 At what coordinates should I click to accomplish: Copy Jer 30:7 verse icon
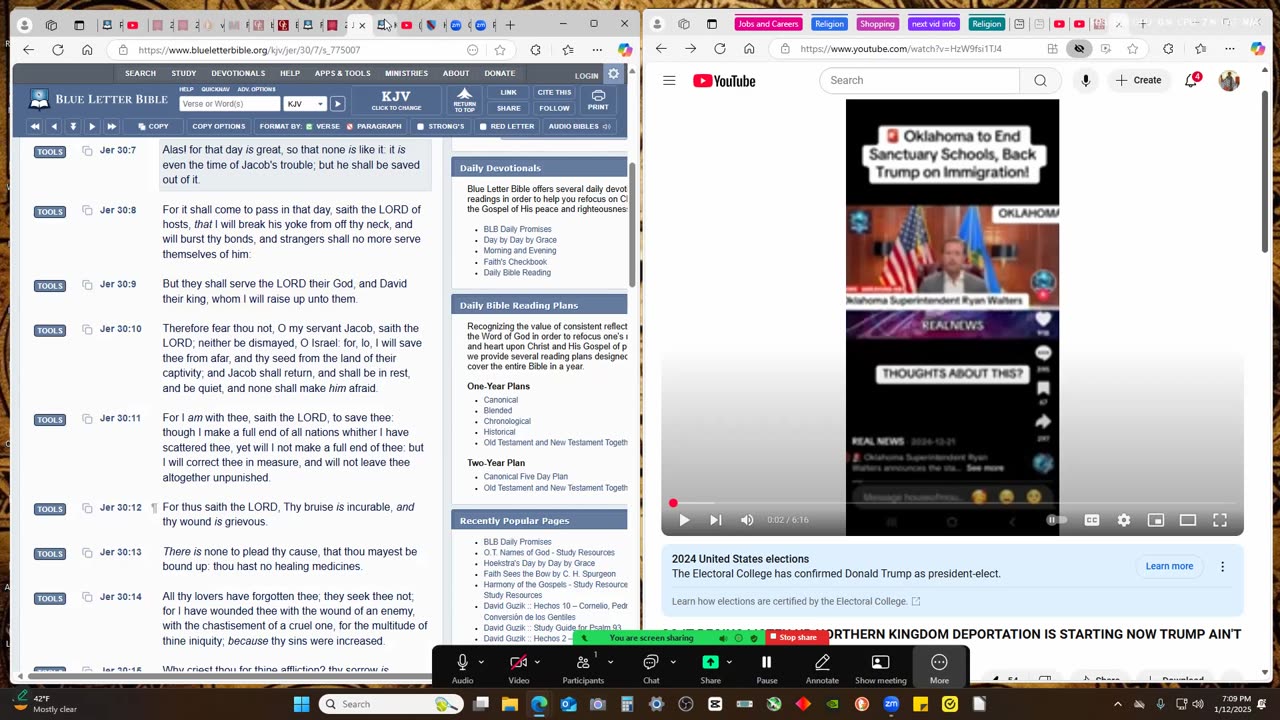(87, 151)
